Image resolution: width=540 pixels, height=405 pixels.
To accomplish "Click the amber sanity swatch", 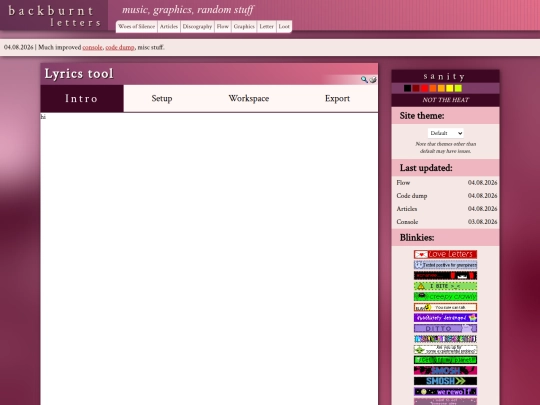I will pyautogui.click(x=441, y=89).
